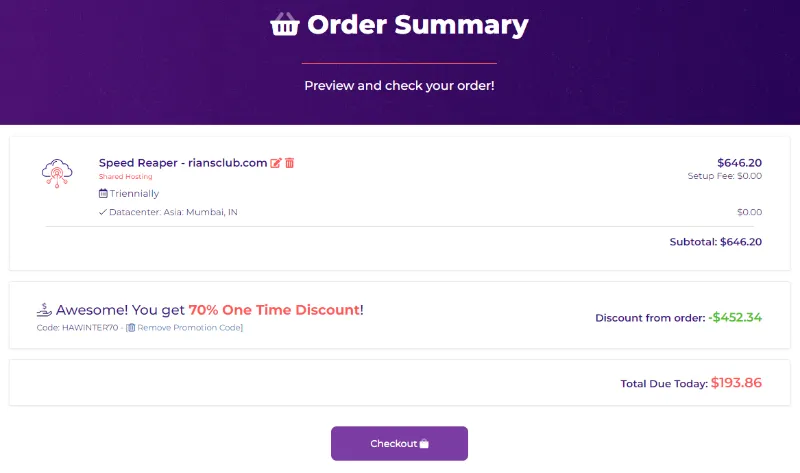The width and height of the screenshot is (800, 473).
Task: Click the discount amount -$452.34
Action: click(735, 317)
